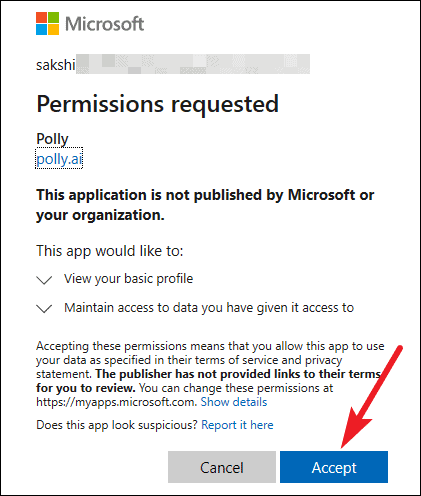Click the Microsoft four-square logo
Viewport: 421px width, 496px height.
coord(48,24)
